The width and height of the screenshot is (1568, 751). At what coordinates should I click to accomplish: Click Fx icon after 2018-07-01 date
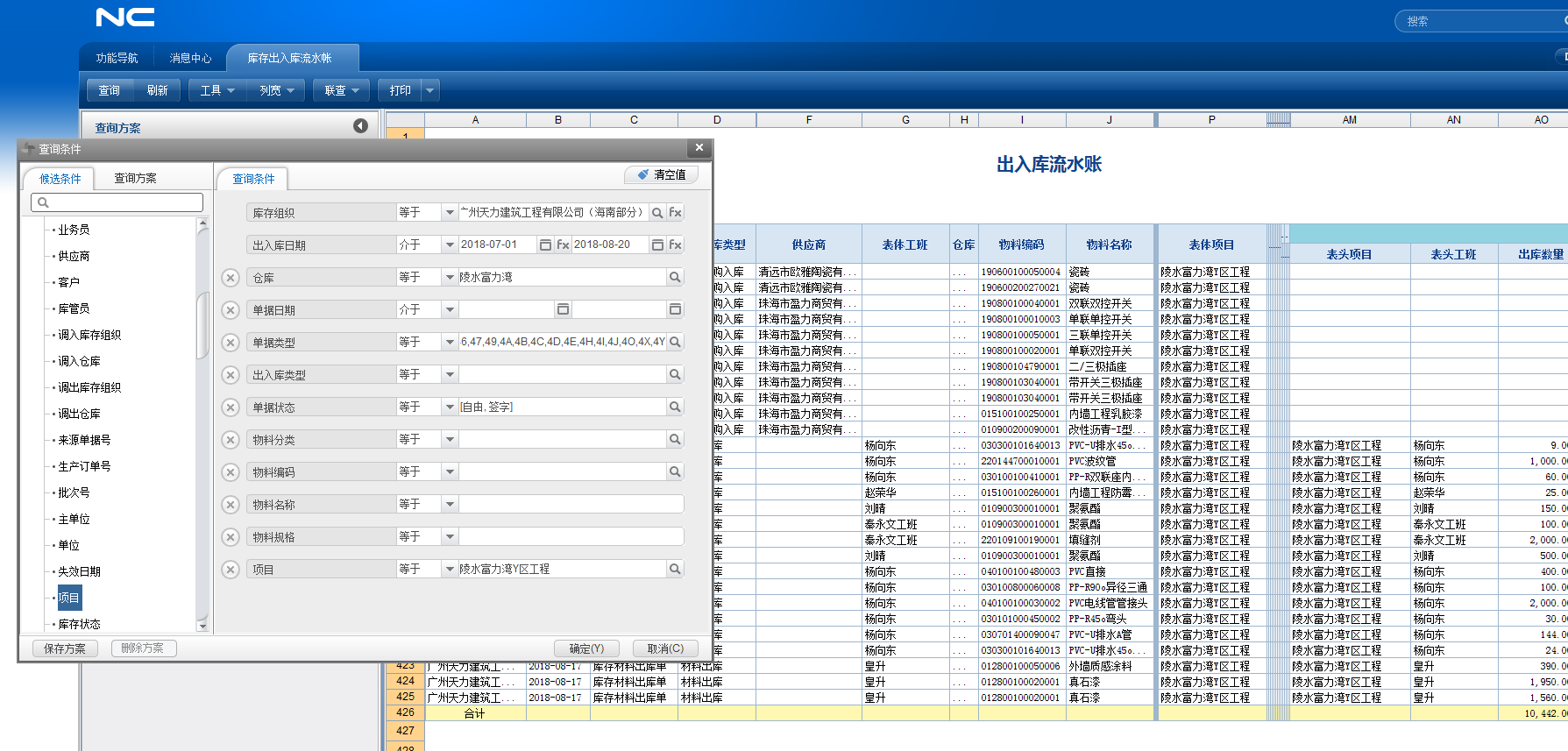563,244
